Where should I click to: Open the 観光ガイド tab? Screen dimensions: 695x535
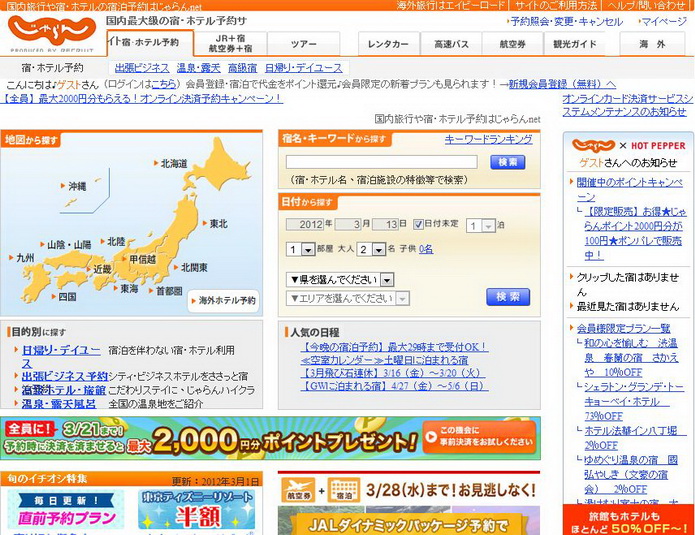tap(574, 44)
